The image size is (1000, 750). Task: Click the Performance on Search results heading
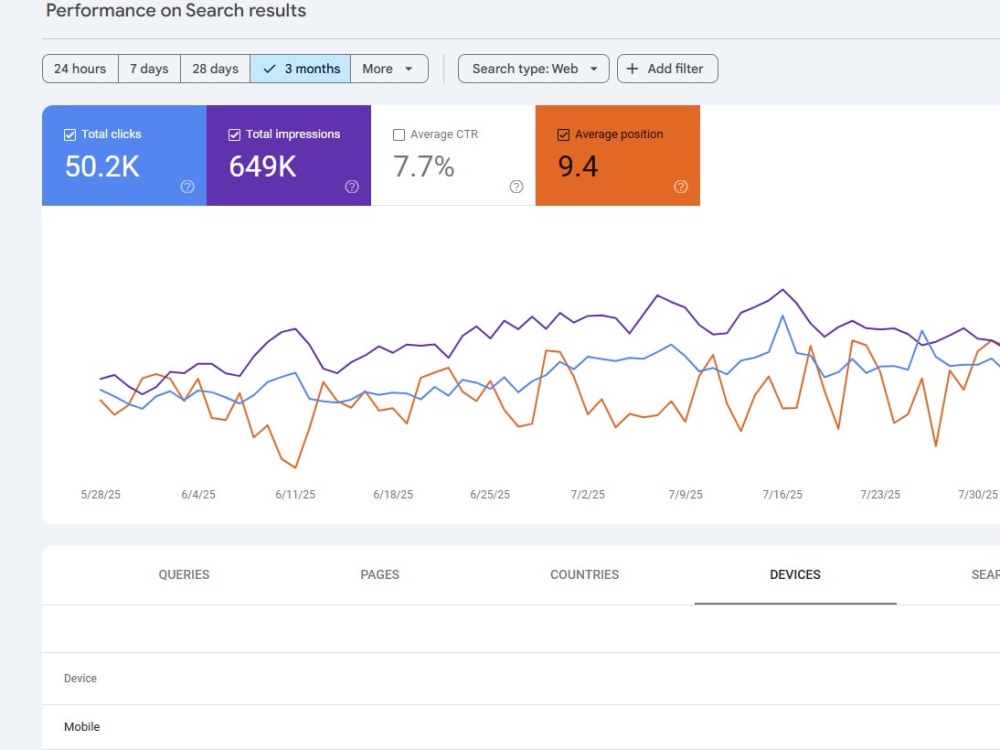pos(176,11)
